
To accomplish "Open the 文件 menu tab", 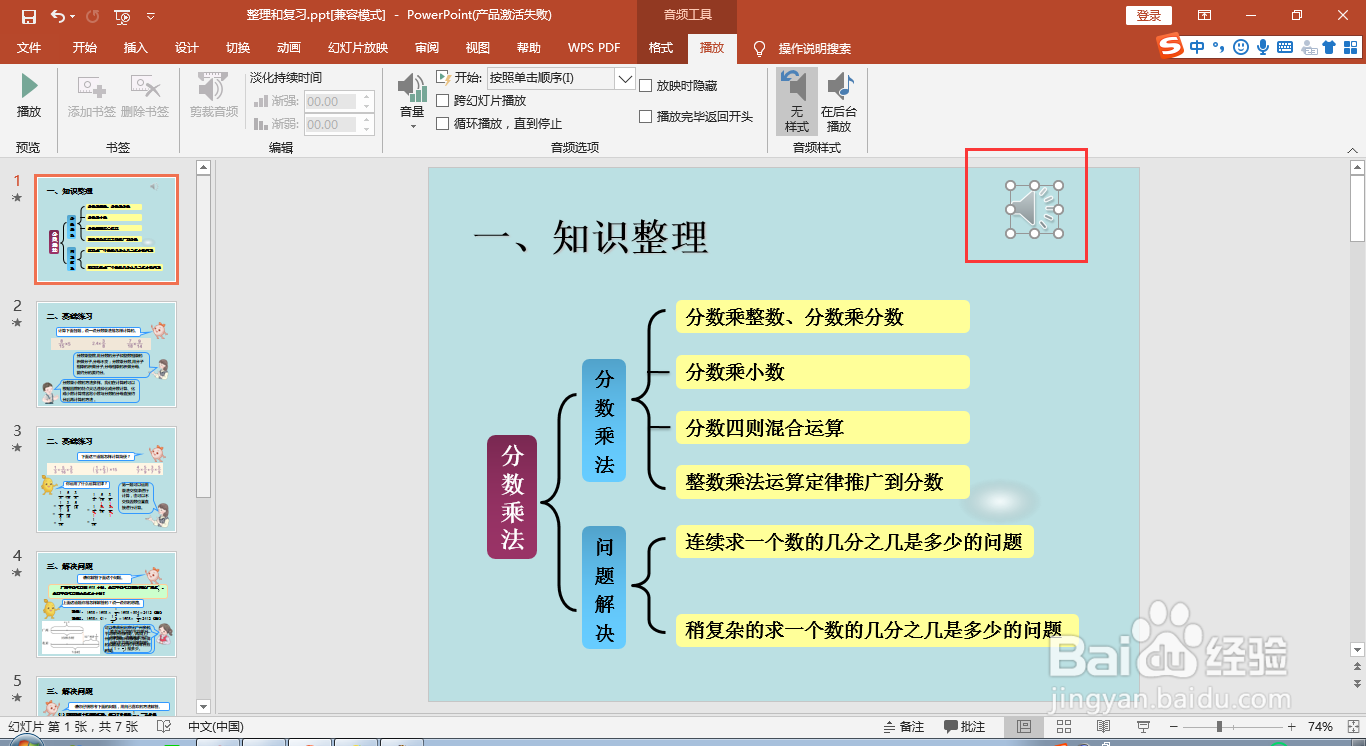I will [30, 48].
